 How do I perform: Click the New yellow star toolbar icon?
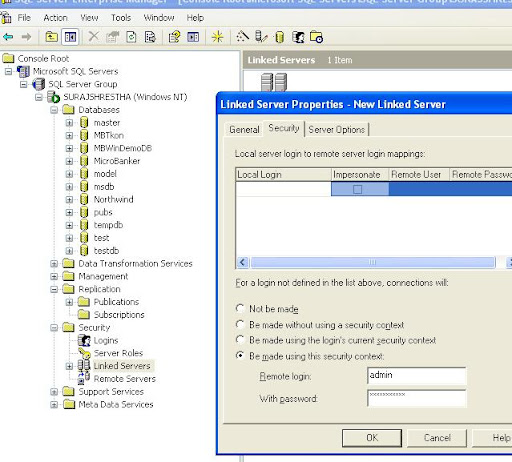tap(217, 37)
